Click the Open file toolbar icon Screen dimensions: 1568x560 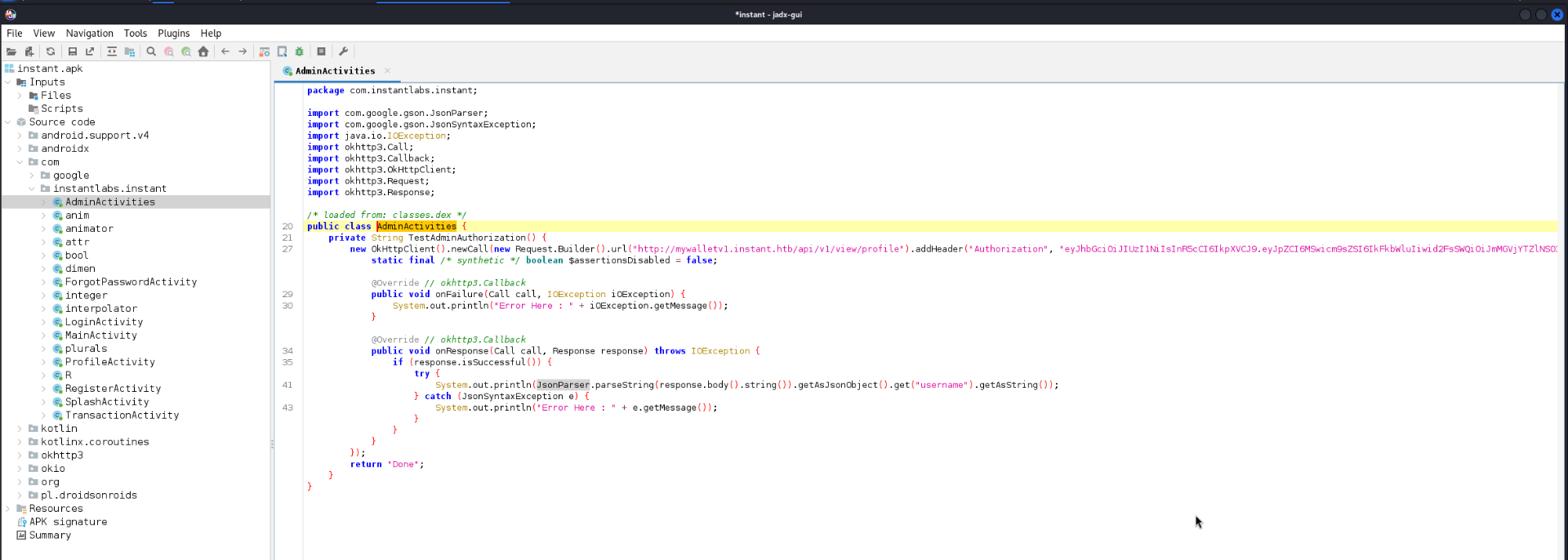(11, 51)
